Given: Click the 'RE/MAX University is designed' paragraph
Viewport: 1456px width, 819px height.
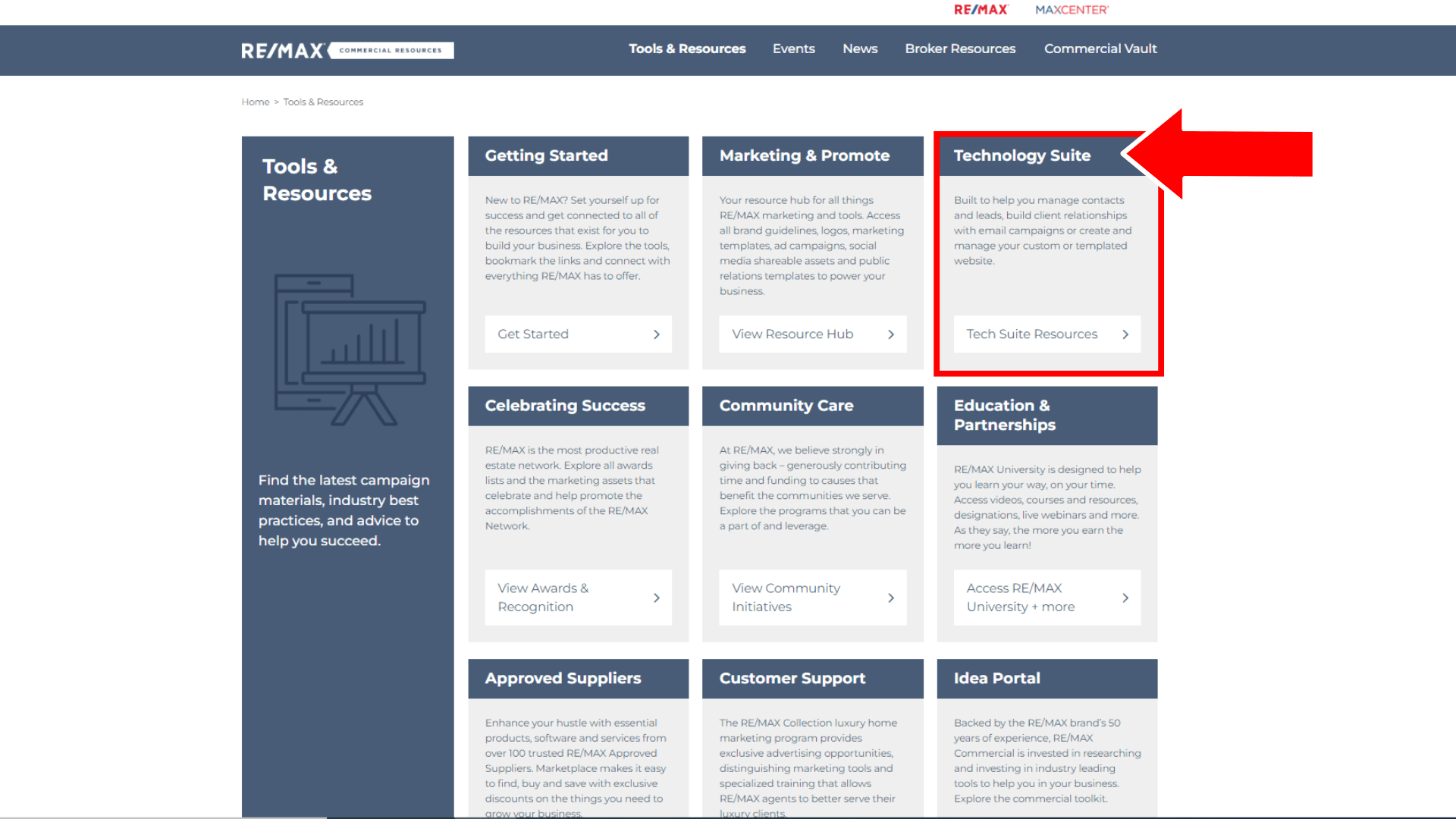Looking at the screenshot, I should point(1047,507).
